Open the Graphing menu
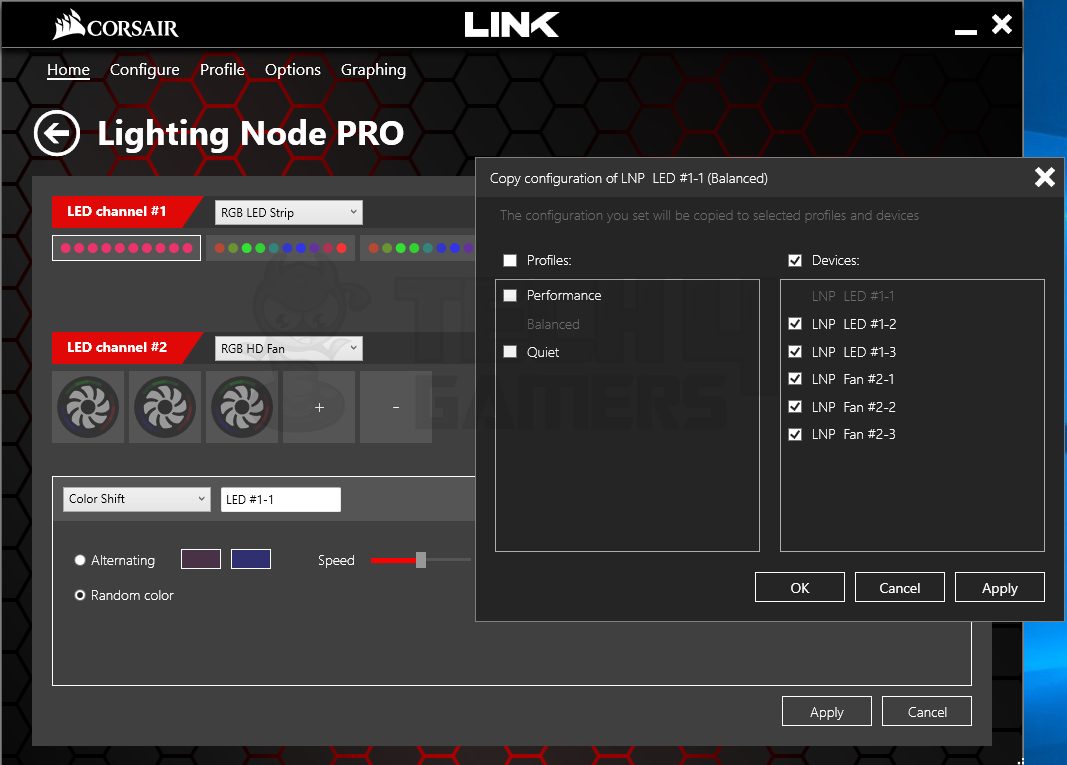The height and width of the screenshot is (765, 1067). pyautogui.click(x=373, y=69)
